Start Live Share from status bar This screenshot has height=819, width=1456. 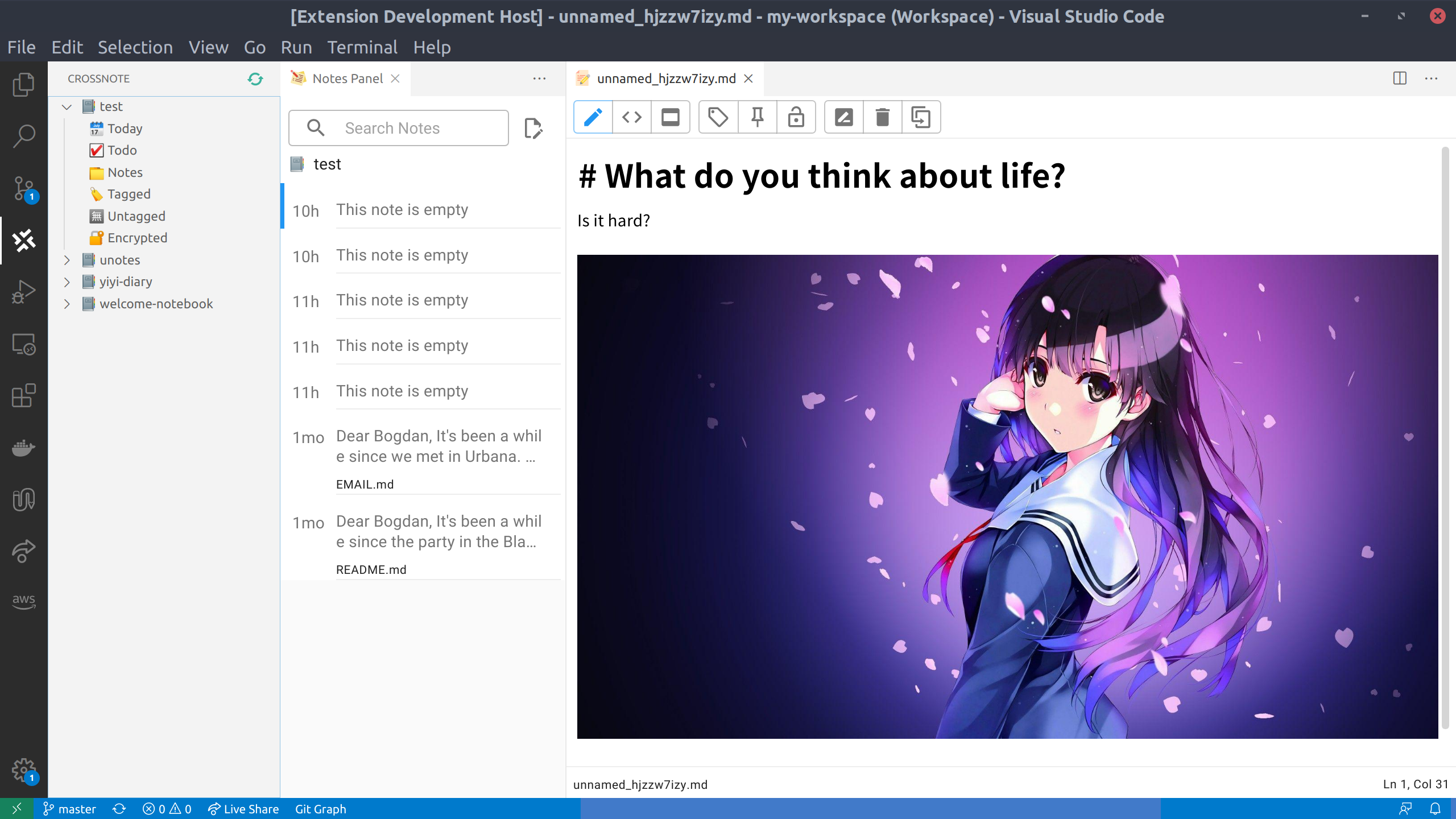pos(243,809)
